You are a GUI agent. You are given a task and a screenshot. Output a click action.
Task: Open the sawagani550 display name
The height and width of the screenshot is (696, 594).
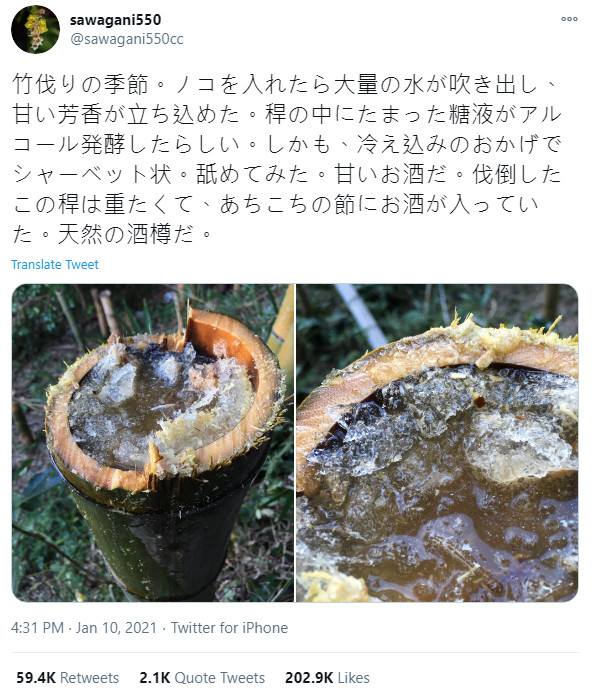pyautogui.click(x=115, y=20)
